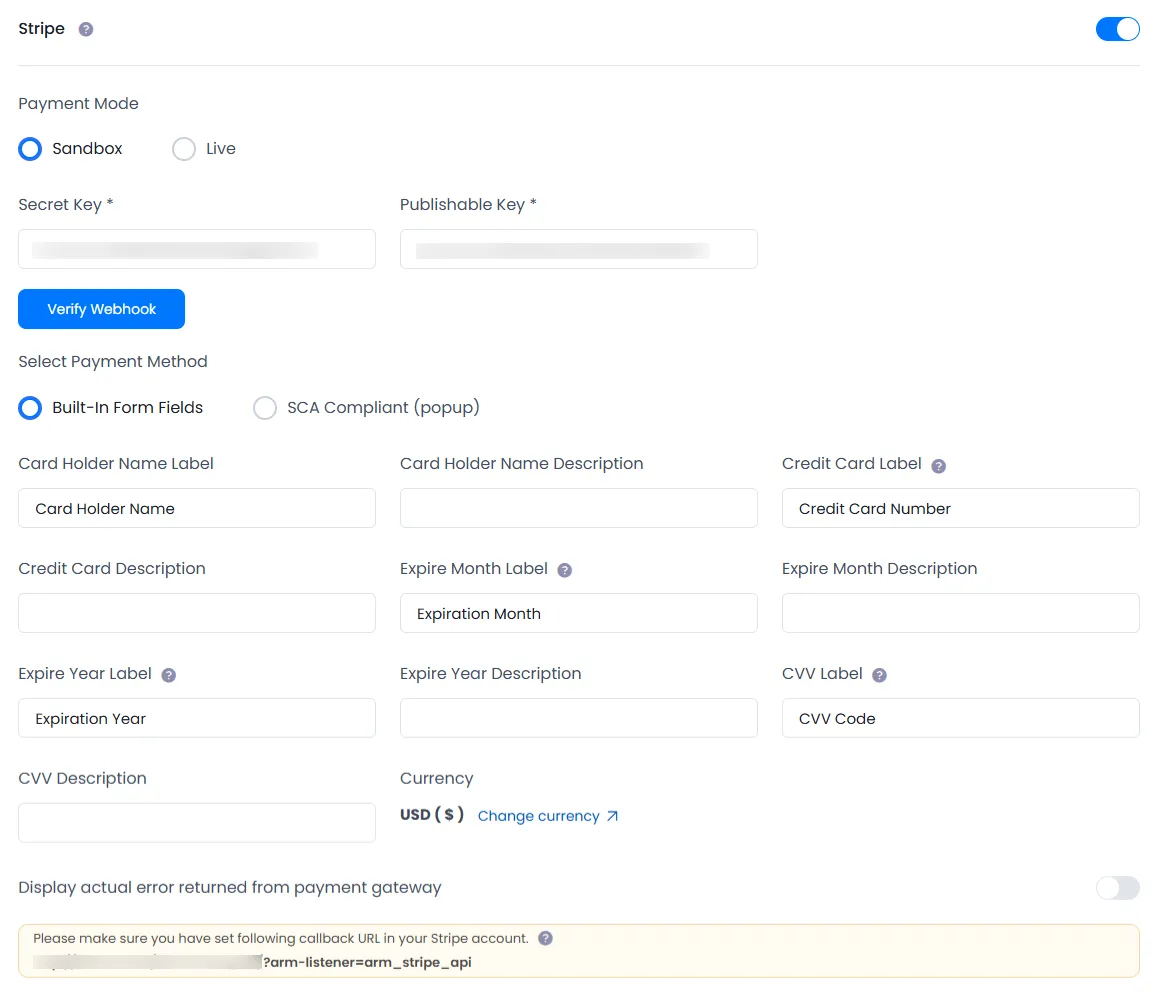The width and height of the screenshot is (1163, 992).
Task: Open the CVV Label help icon
Action: click(x=878, y=674)
